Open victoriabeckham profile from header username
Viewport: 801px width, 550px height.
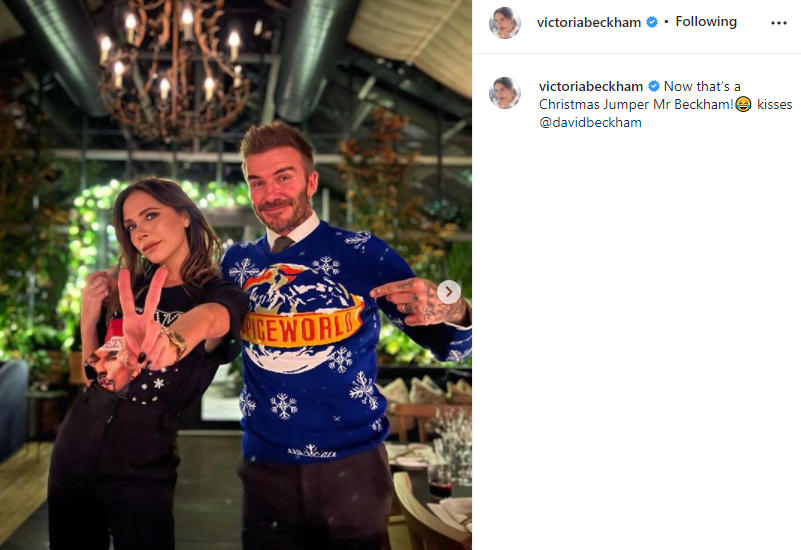(589, 22)
